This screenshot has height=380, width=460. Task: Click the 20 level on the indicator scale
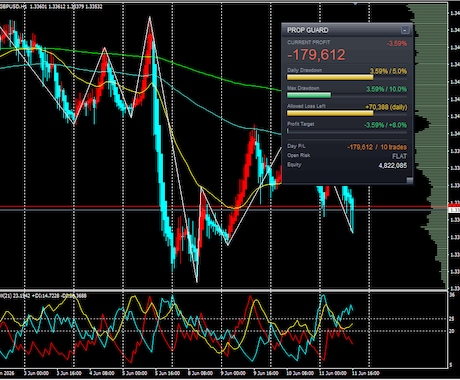click(x=452, y=331)
